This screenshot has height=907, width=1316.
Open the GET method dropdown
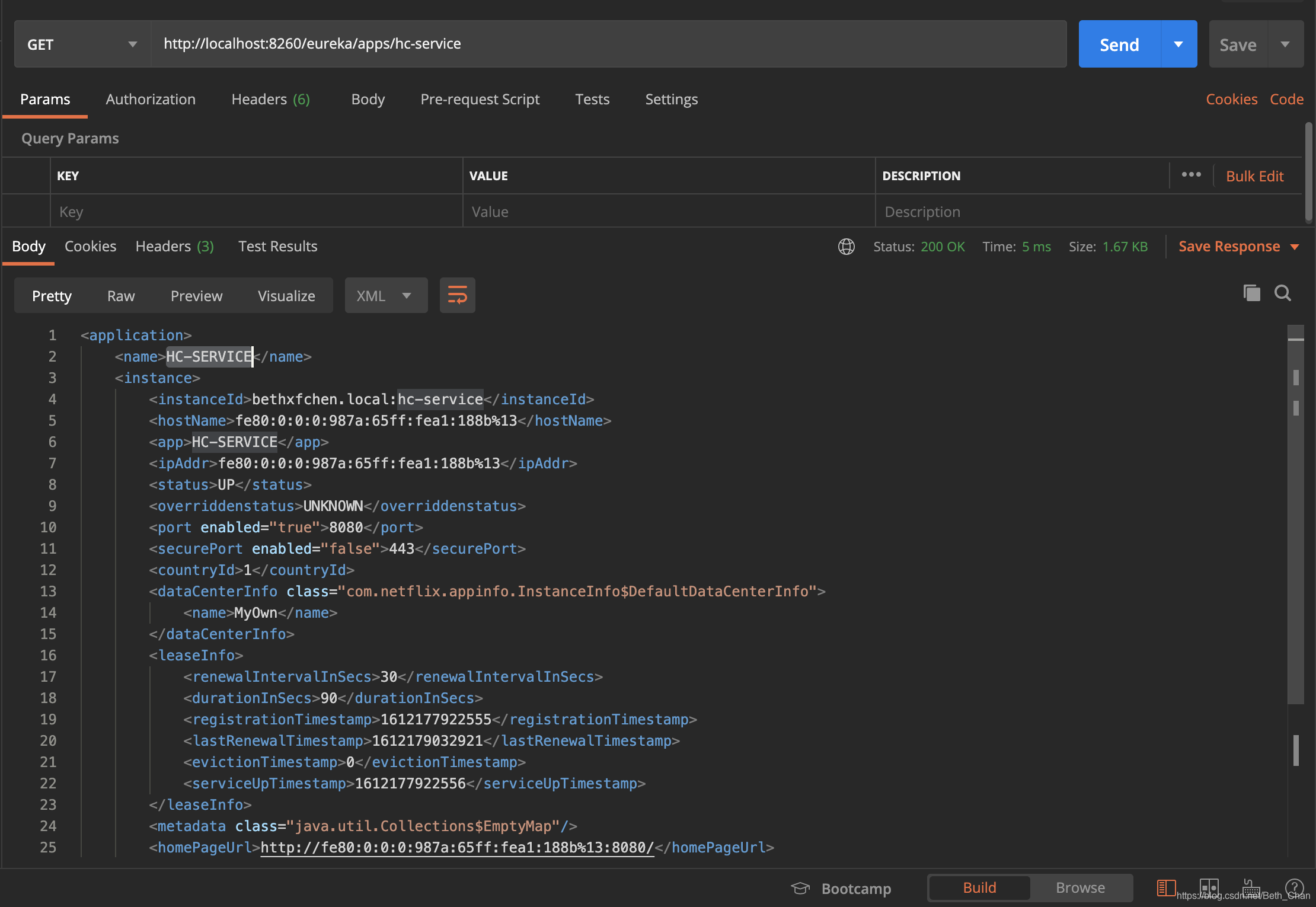coord(82,44)
